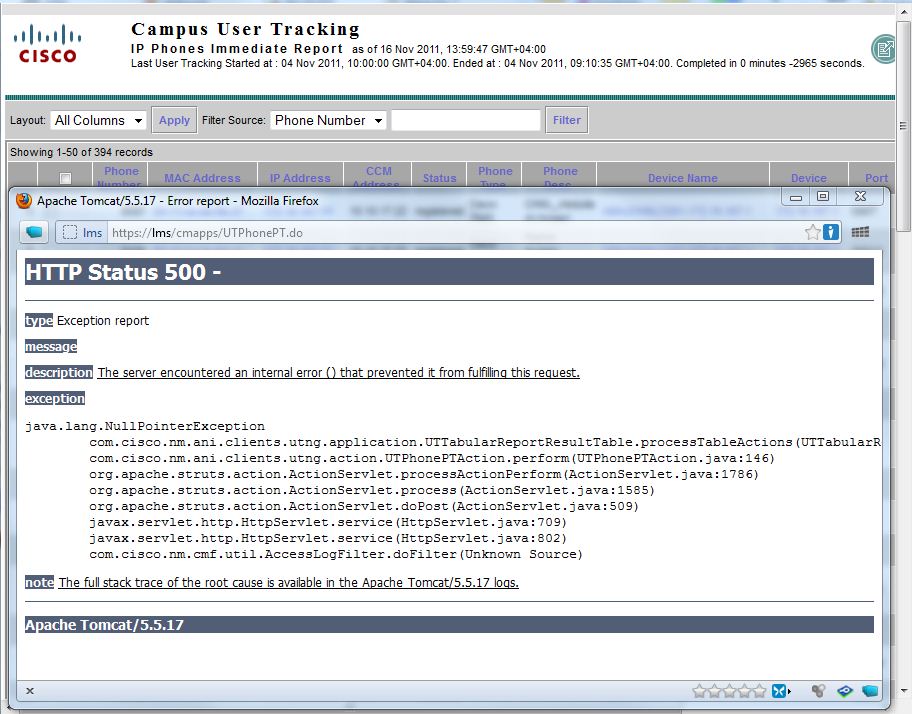Click the export report icon at top right

[x=885, y=49]
